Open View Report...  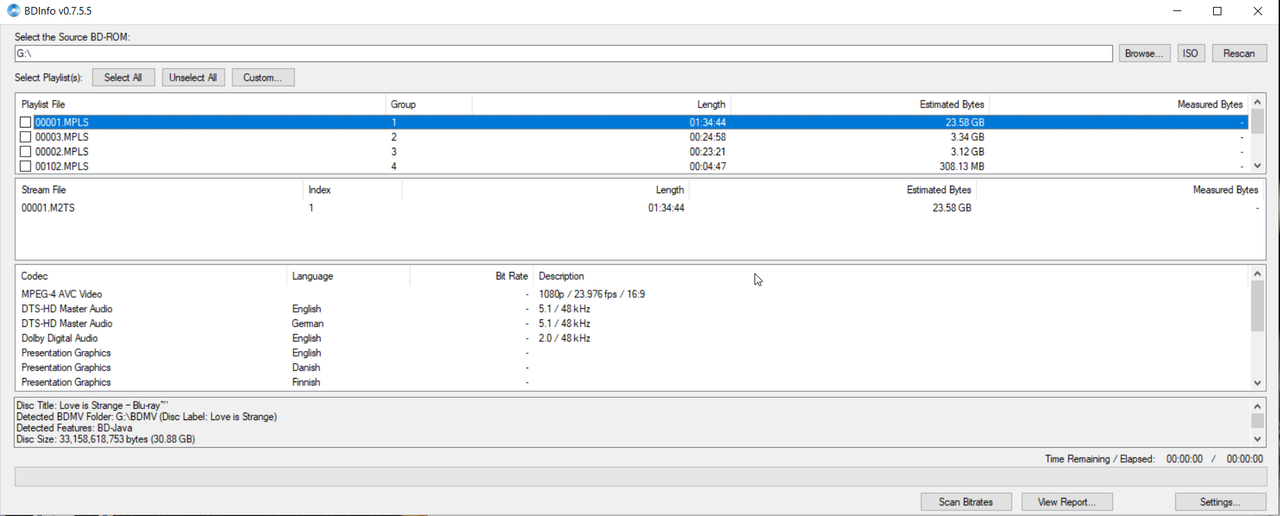[x=1067, y=502]
